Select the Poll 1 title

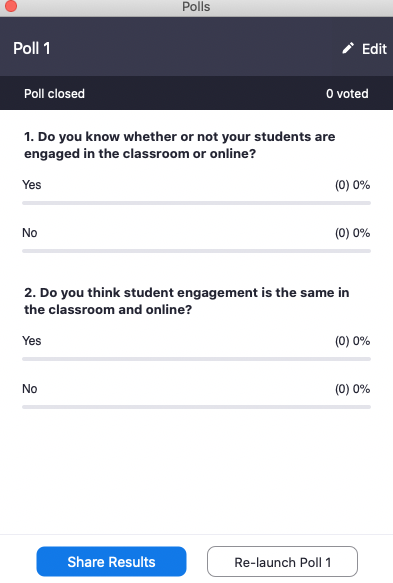coord(32,48)
